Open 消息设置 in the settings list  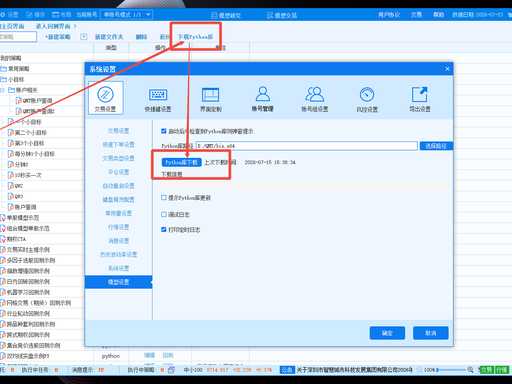pyautogui.click(x=118, y=241)
